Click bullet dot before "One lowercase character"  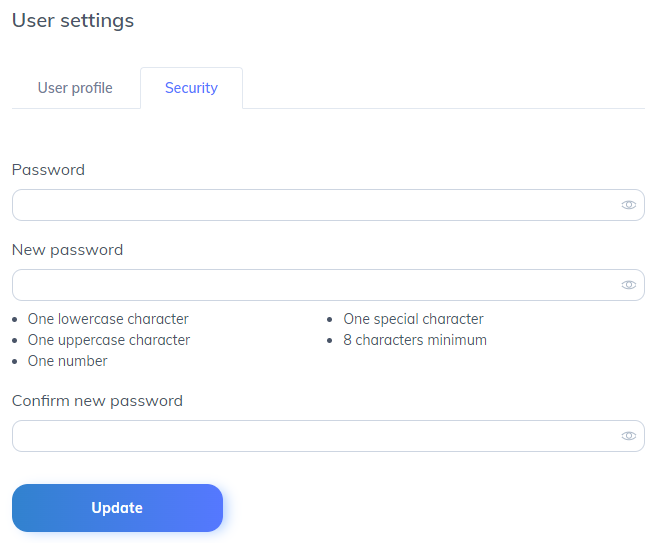(x=14, y=320)
